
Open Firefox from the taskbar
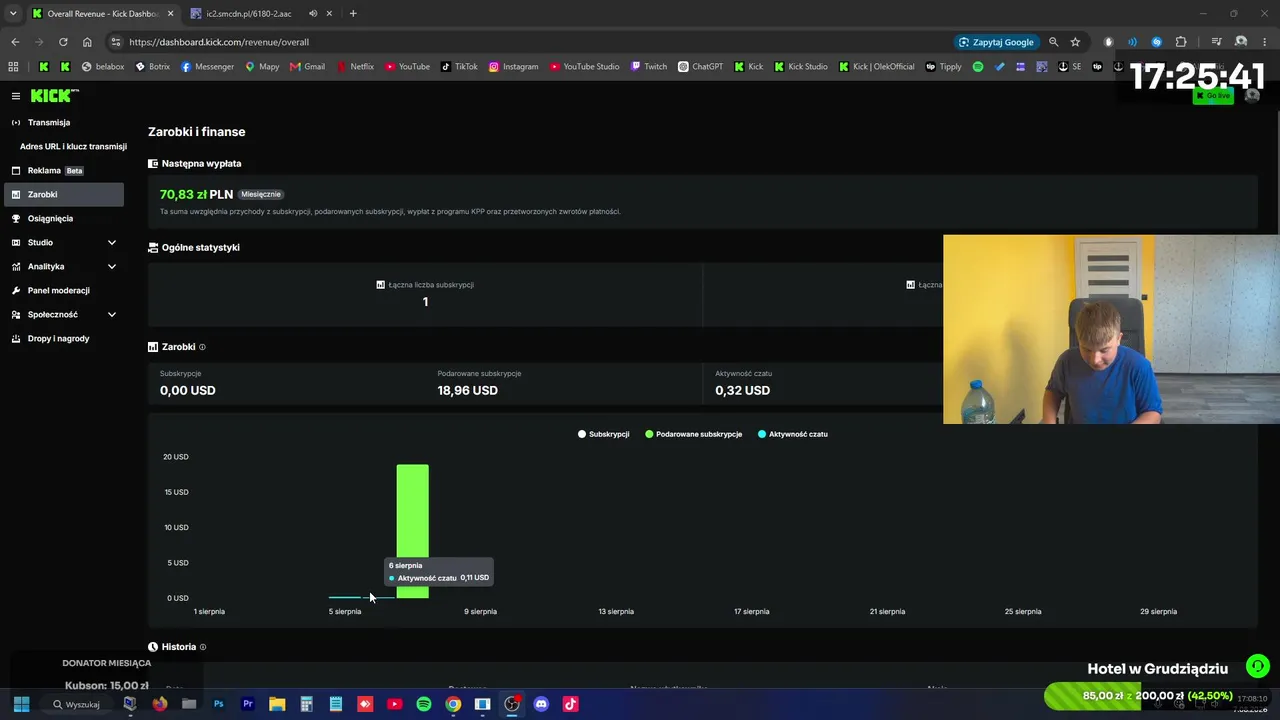159,704
